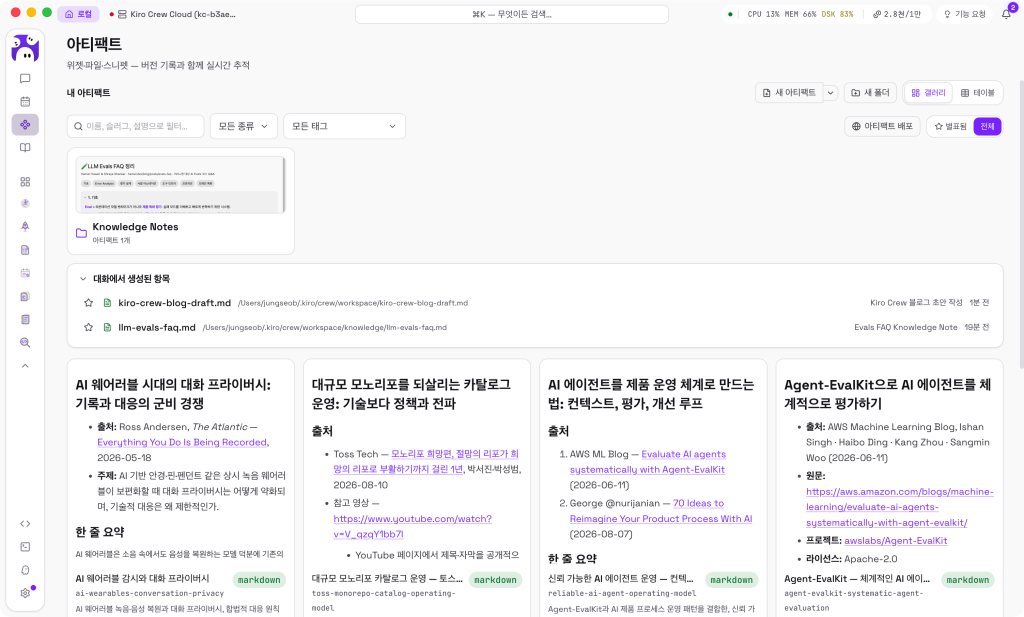Open the 모든 태그 dropdown

coord(344,126)
